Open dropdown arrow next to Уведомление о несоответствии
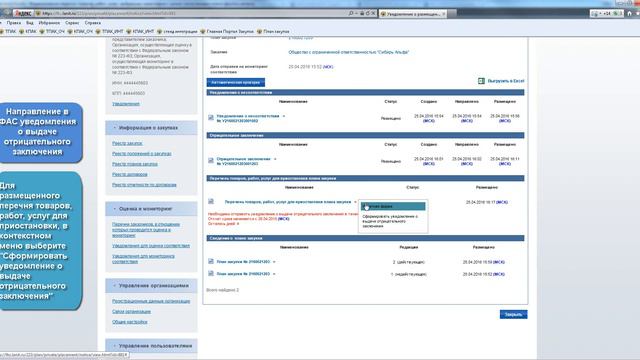This screenshot has height=360, width=640. pos(284,116)
